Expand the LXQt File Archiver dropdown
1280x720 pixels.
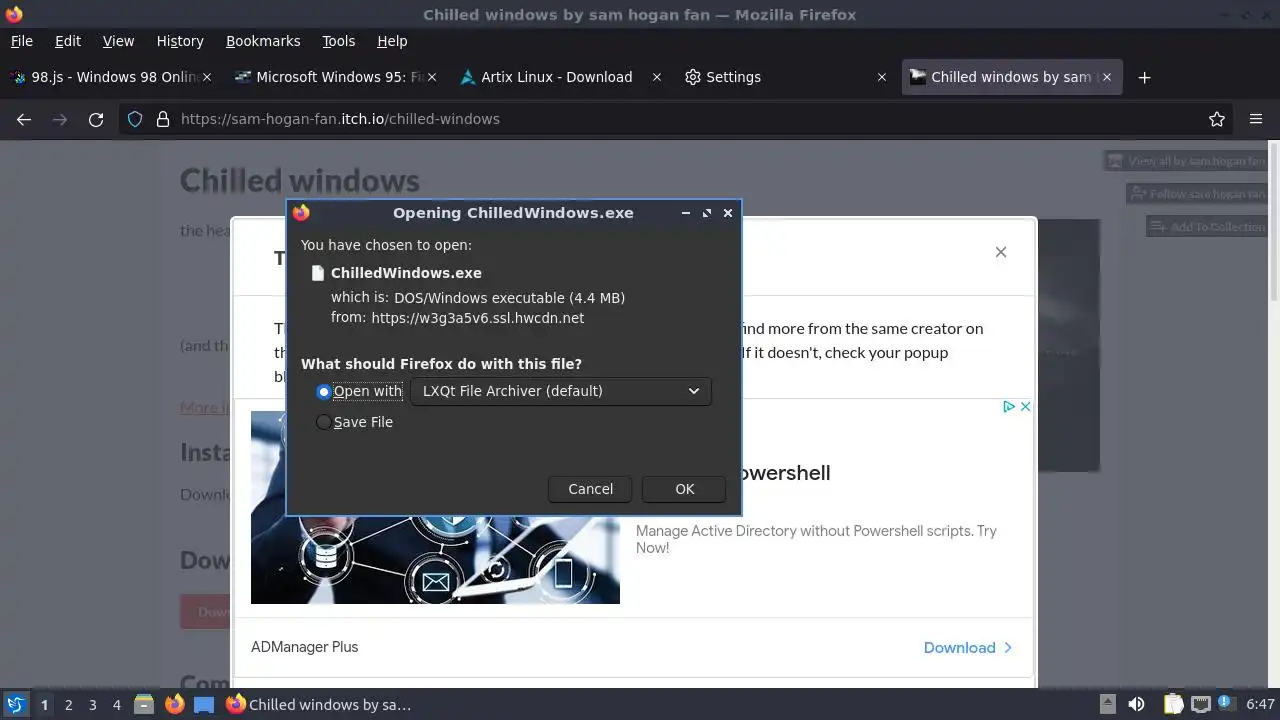(x=561, y=391)
